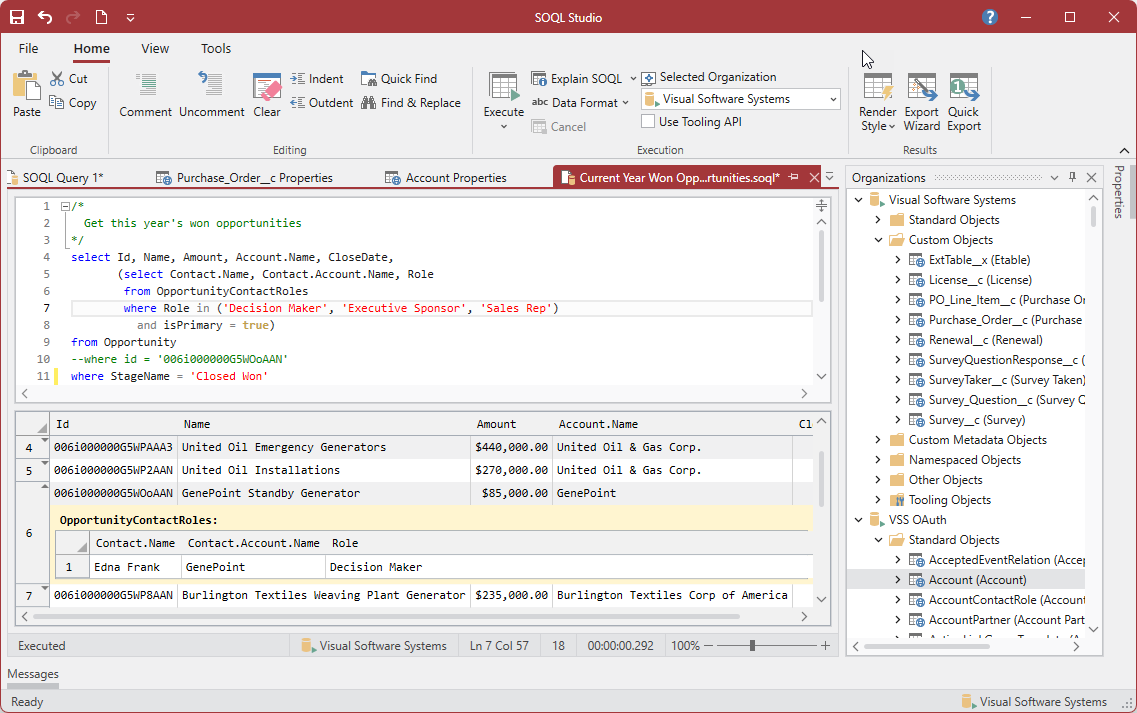Open the Render Style tool

877,102
